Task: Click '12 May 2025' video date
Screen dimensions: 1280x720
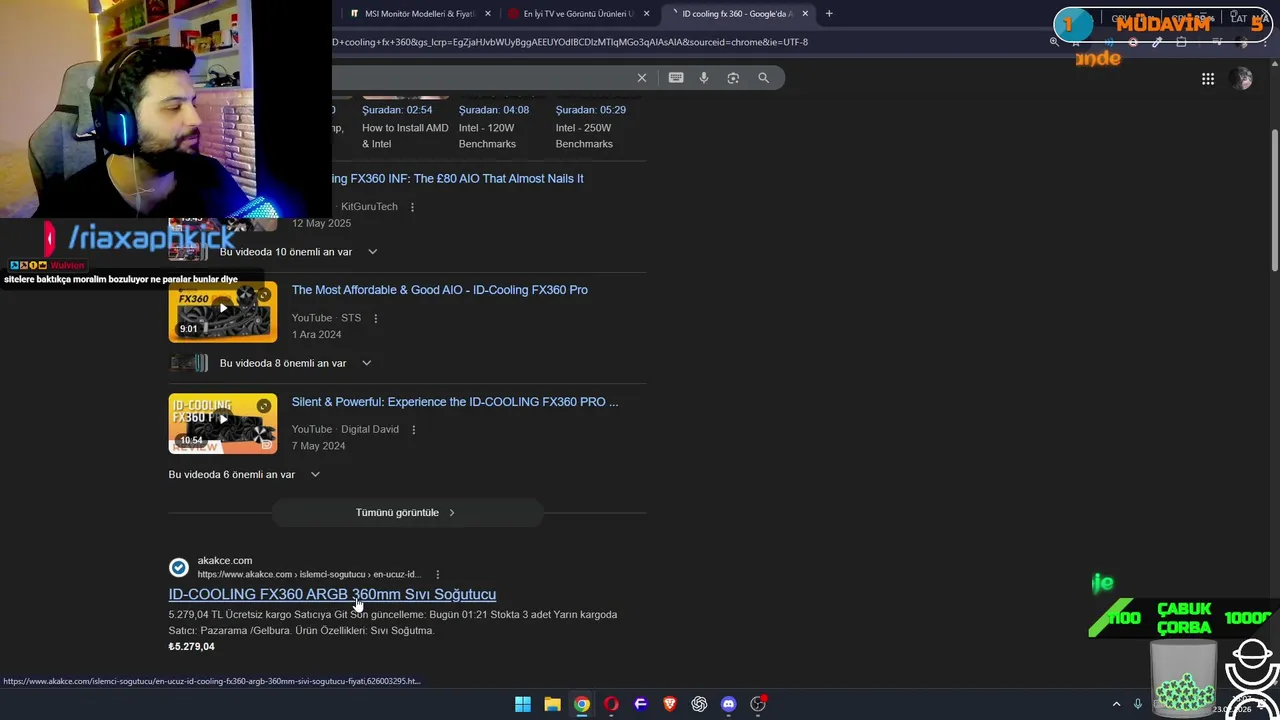Action: [321, 223]
